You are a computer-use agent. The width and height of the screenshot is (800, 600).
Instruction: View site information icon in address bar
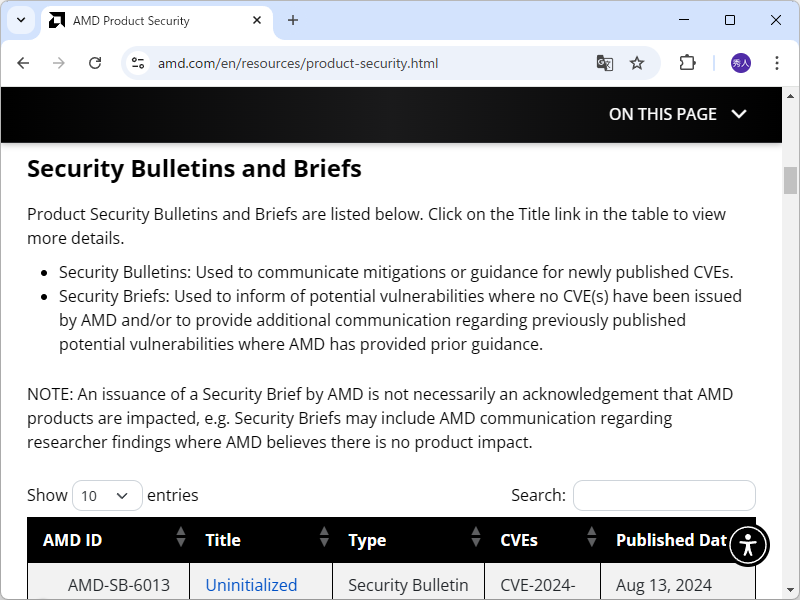tap(139, 63)
